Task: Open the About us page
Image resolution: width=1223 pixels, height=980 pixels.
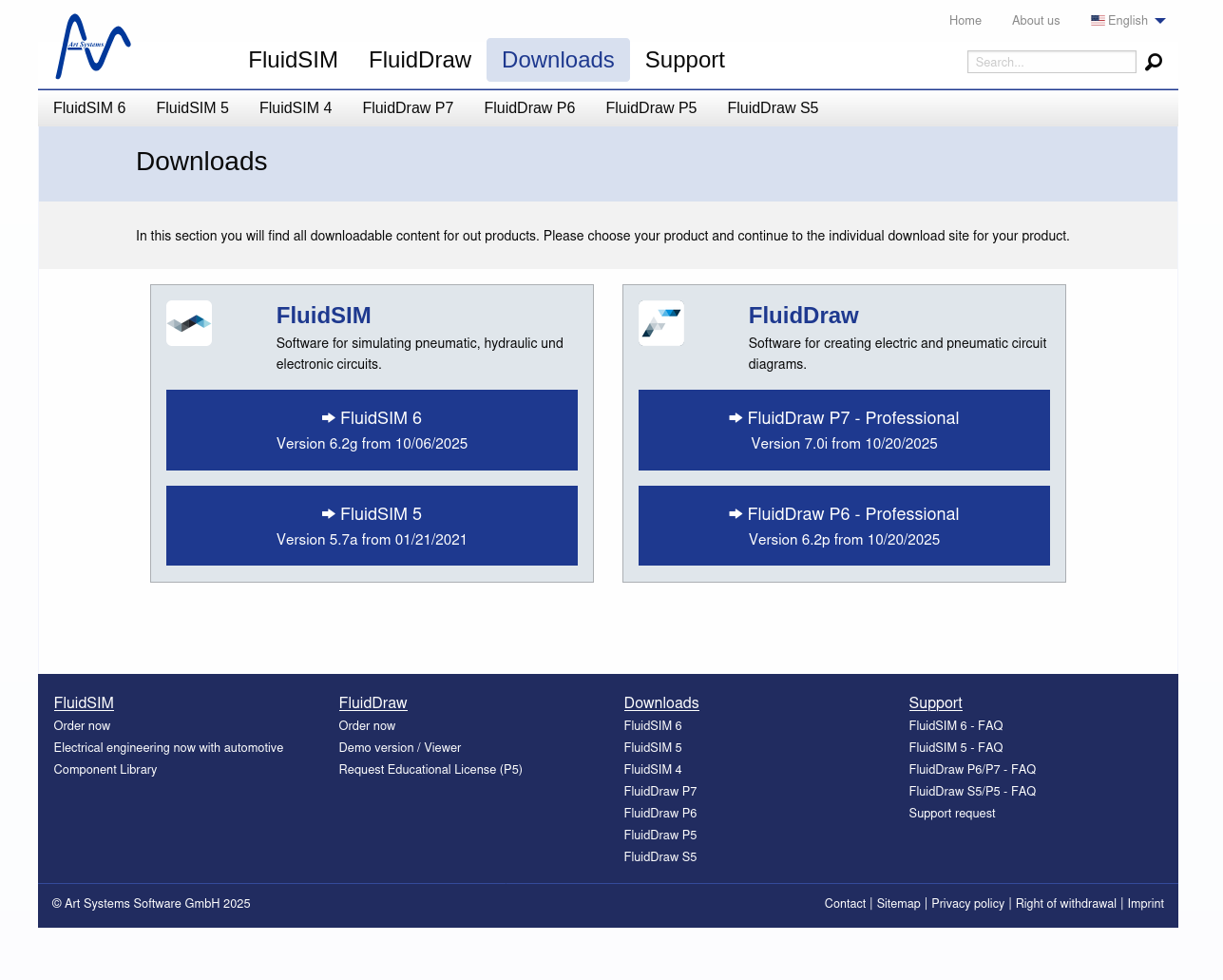Action: (1035, 20)
